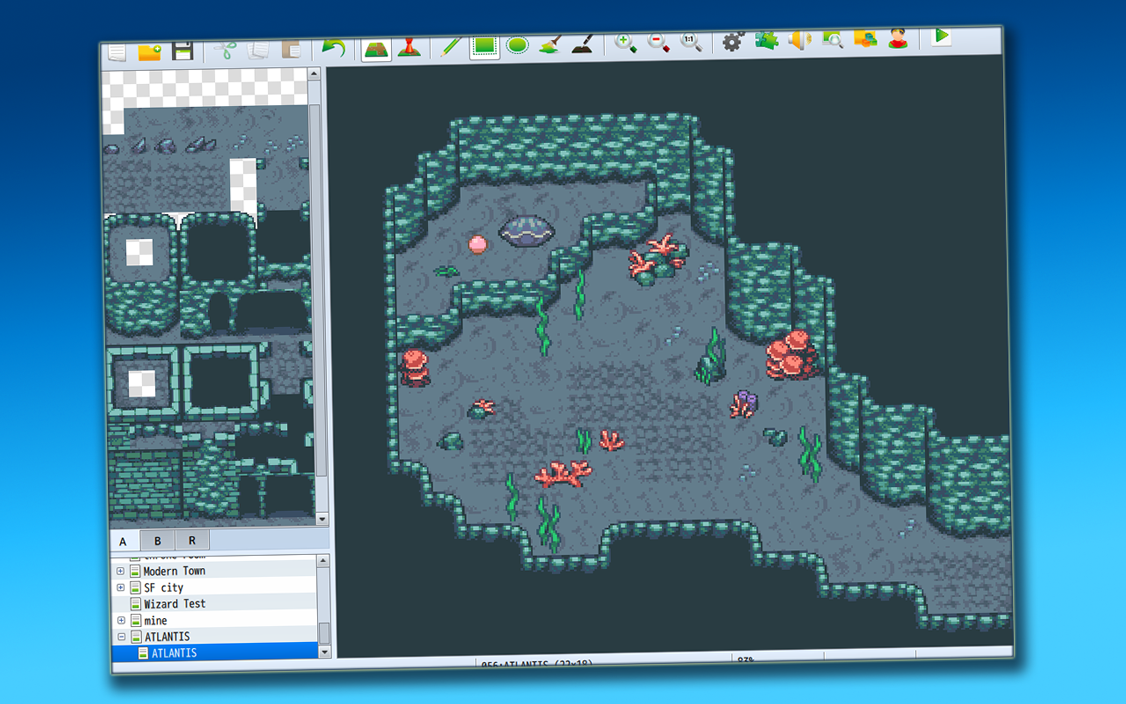The image size is (1126, 704).
Task: Activate the Rectangle fill tool
Action: pos(484,44)
